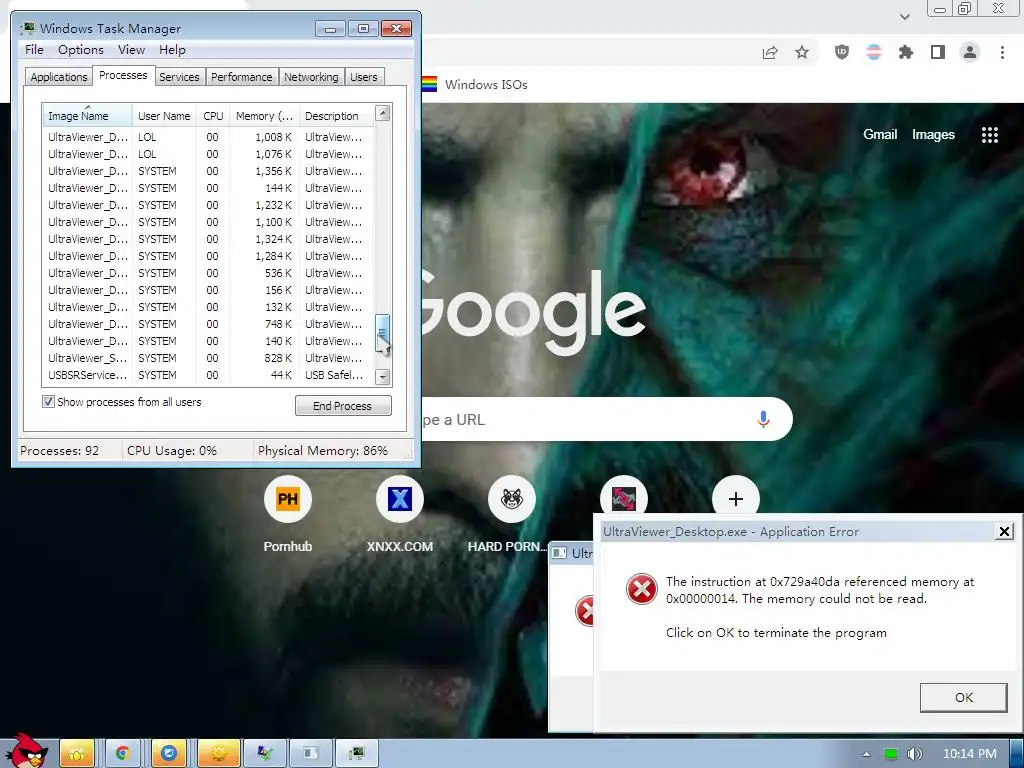Screen dimensions: 1024x768
Task: Select the UltraViewer process using 1,356 K
Action: pyautogui.click(x=208, y=171)
